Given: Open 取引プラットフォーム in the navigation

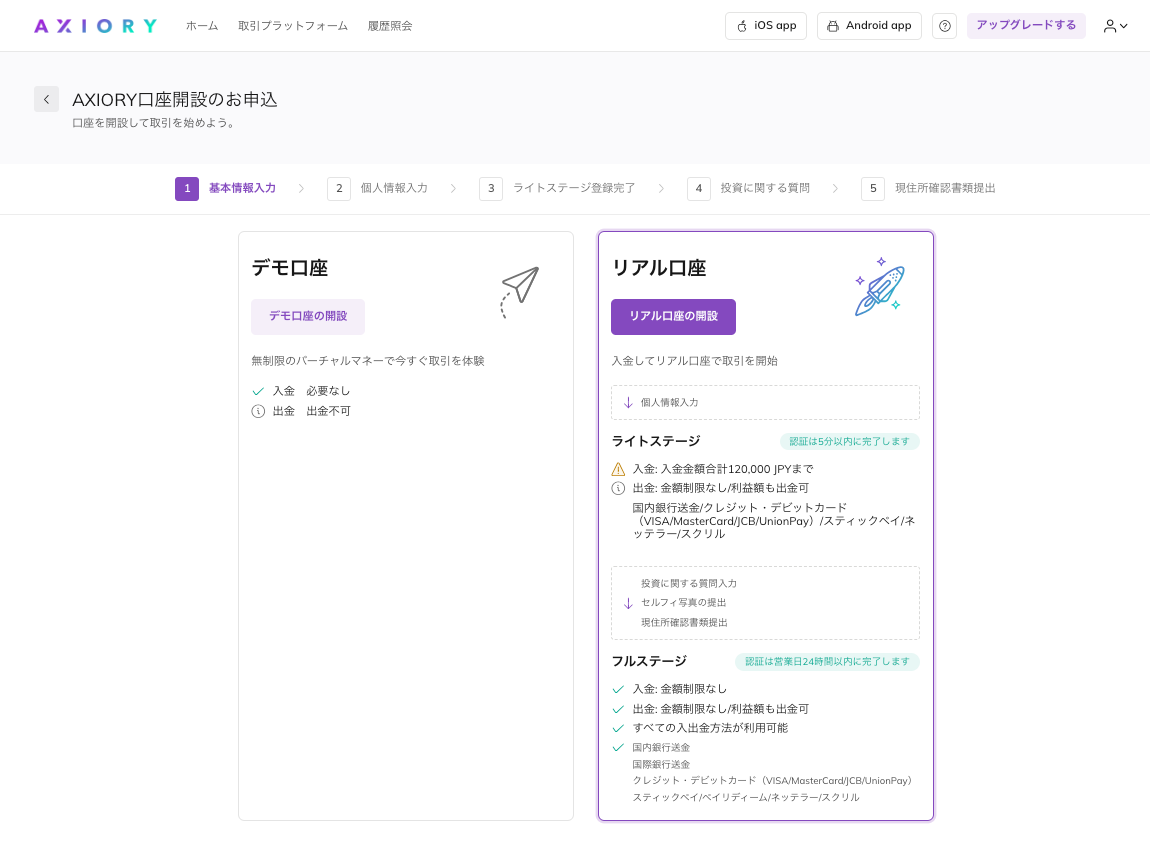Looking at the screenshot, I should pos(293,26).
